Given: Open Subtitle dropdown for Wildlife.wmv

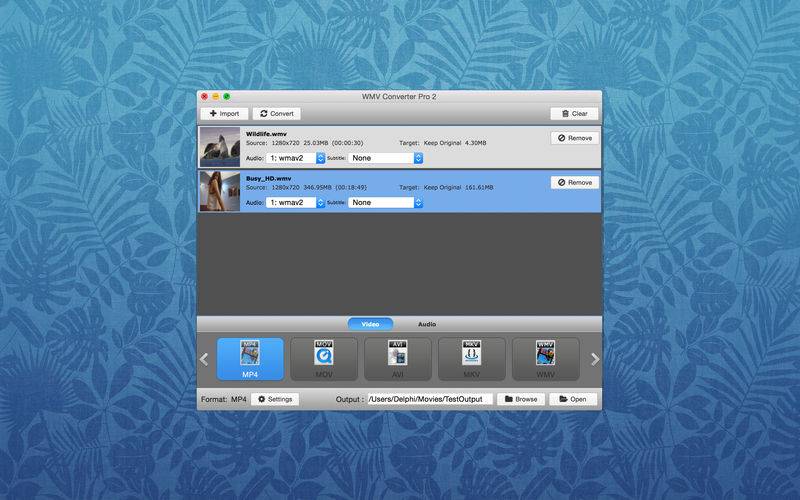Looking at the screenshot, I should pos(385,158).
